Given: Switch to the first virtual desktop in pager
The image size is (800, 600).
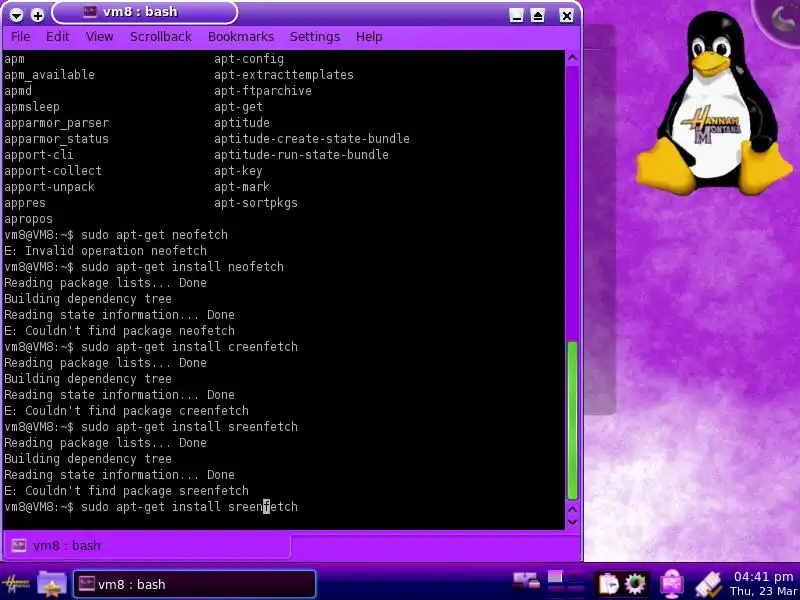Looking at the screenshot, I should click(555, 577).
